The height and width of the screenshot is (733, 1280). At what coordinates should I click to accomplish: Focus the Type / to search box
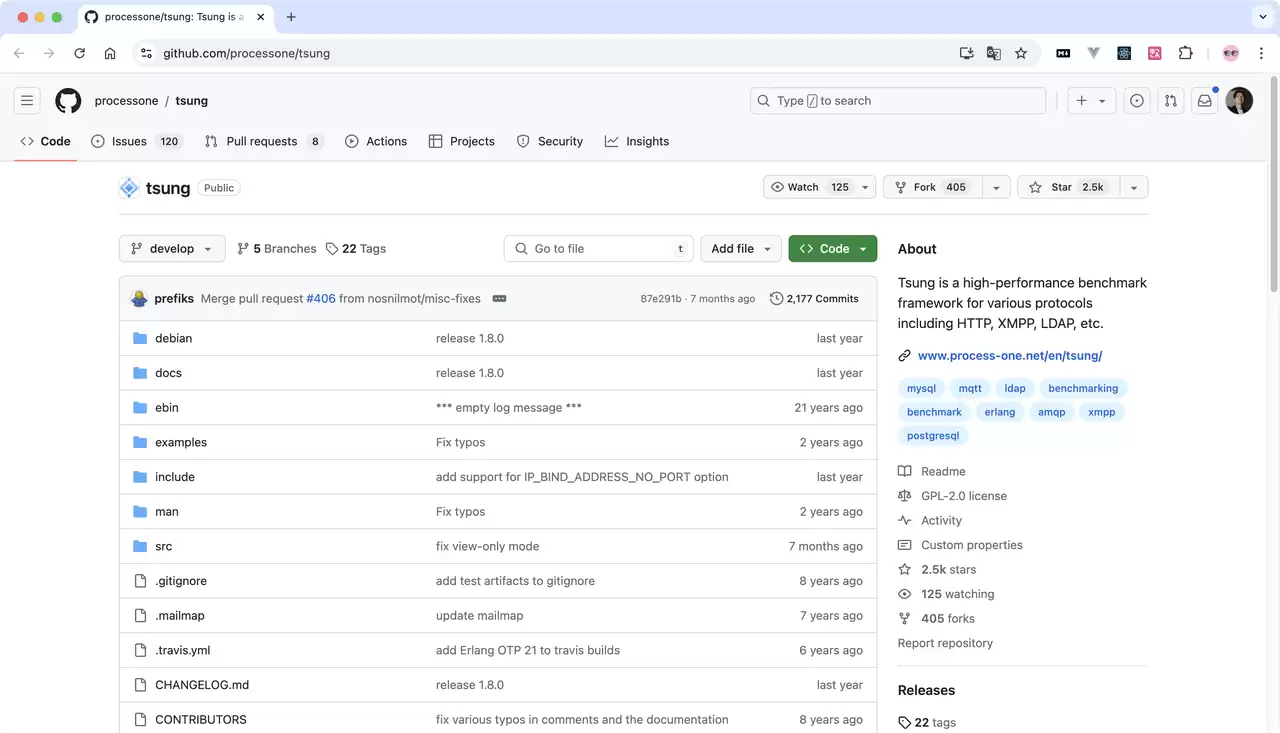[898, 100]
